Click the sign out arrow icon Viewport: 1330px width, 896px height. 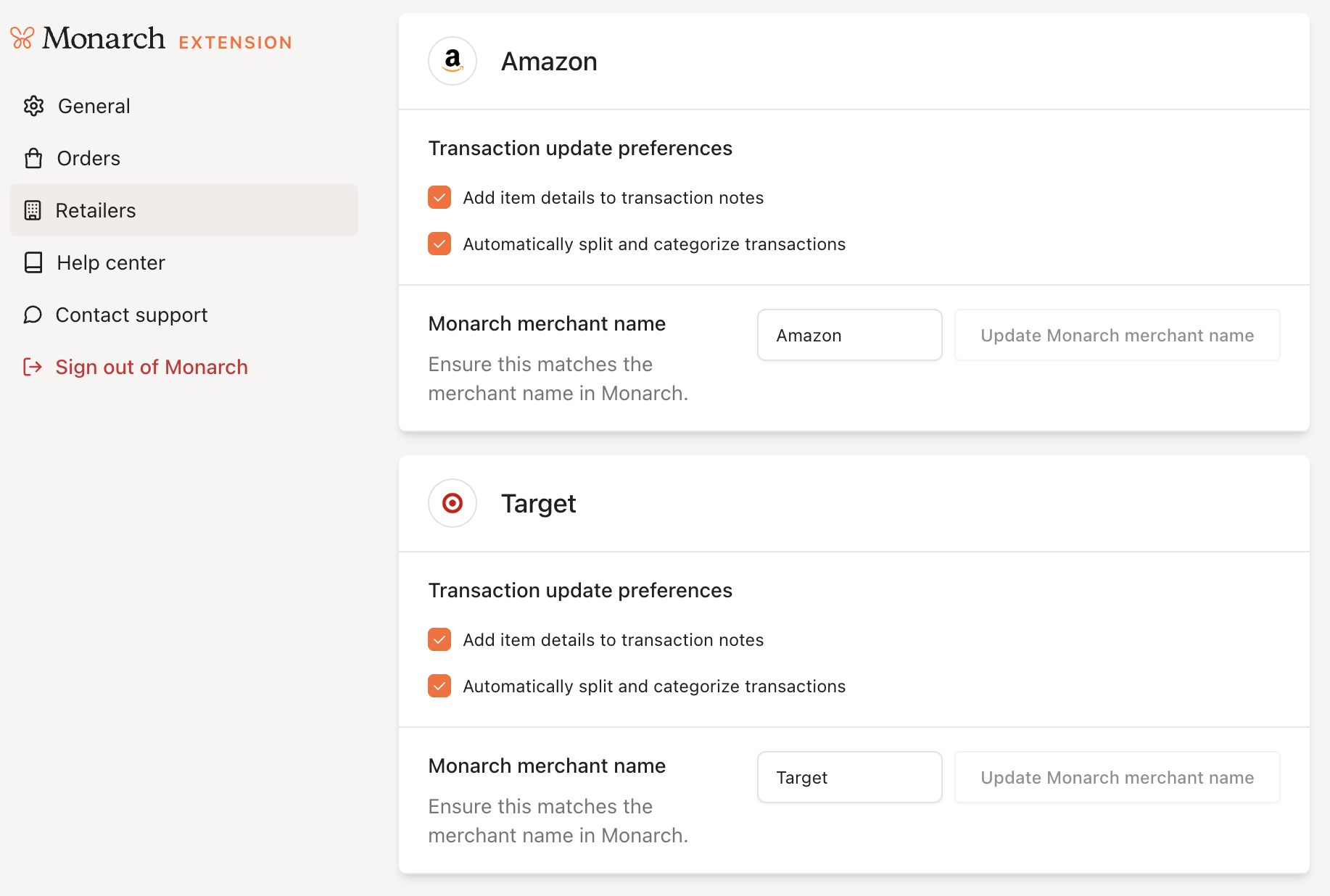[33, 367]
